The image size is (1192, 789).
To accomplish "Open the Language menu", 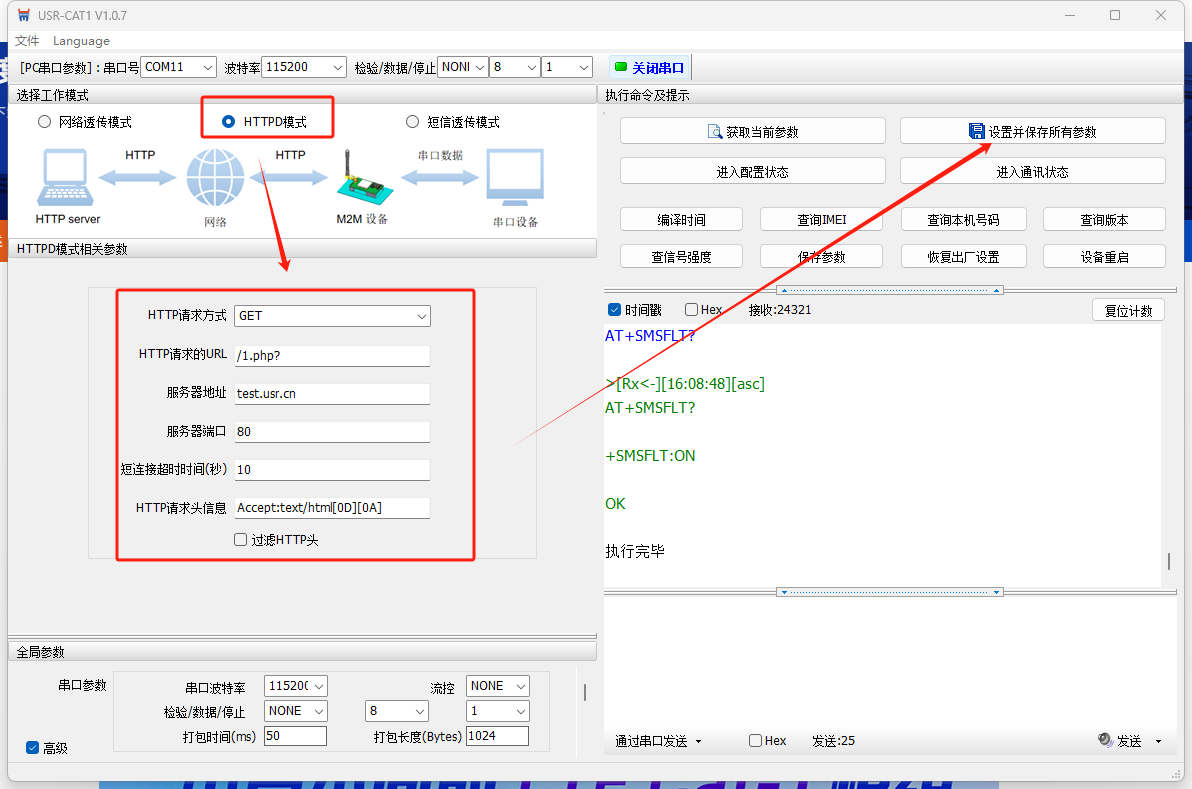I will click(x=81, y=41).
